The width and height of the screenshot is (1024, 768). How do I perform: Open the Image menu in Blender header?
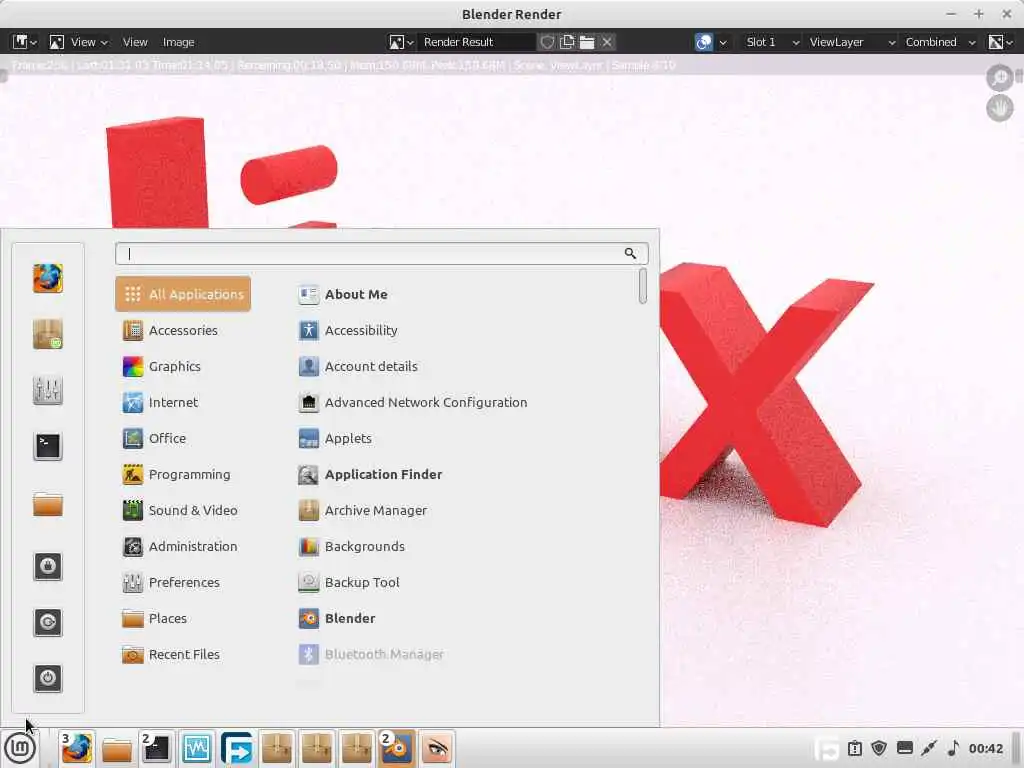(x=178, y=42)
